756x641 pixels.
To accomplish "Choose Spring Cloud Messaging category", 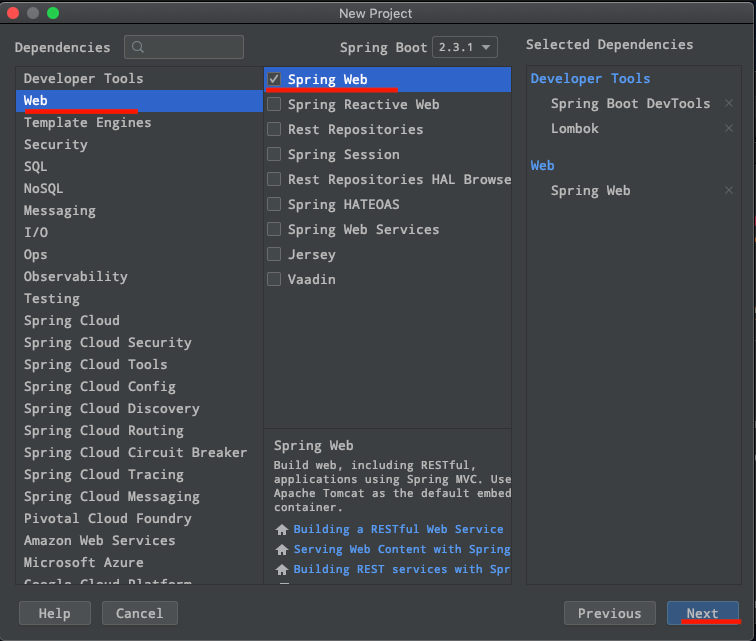I will tap(139, 497).
